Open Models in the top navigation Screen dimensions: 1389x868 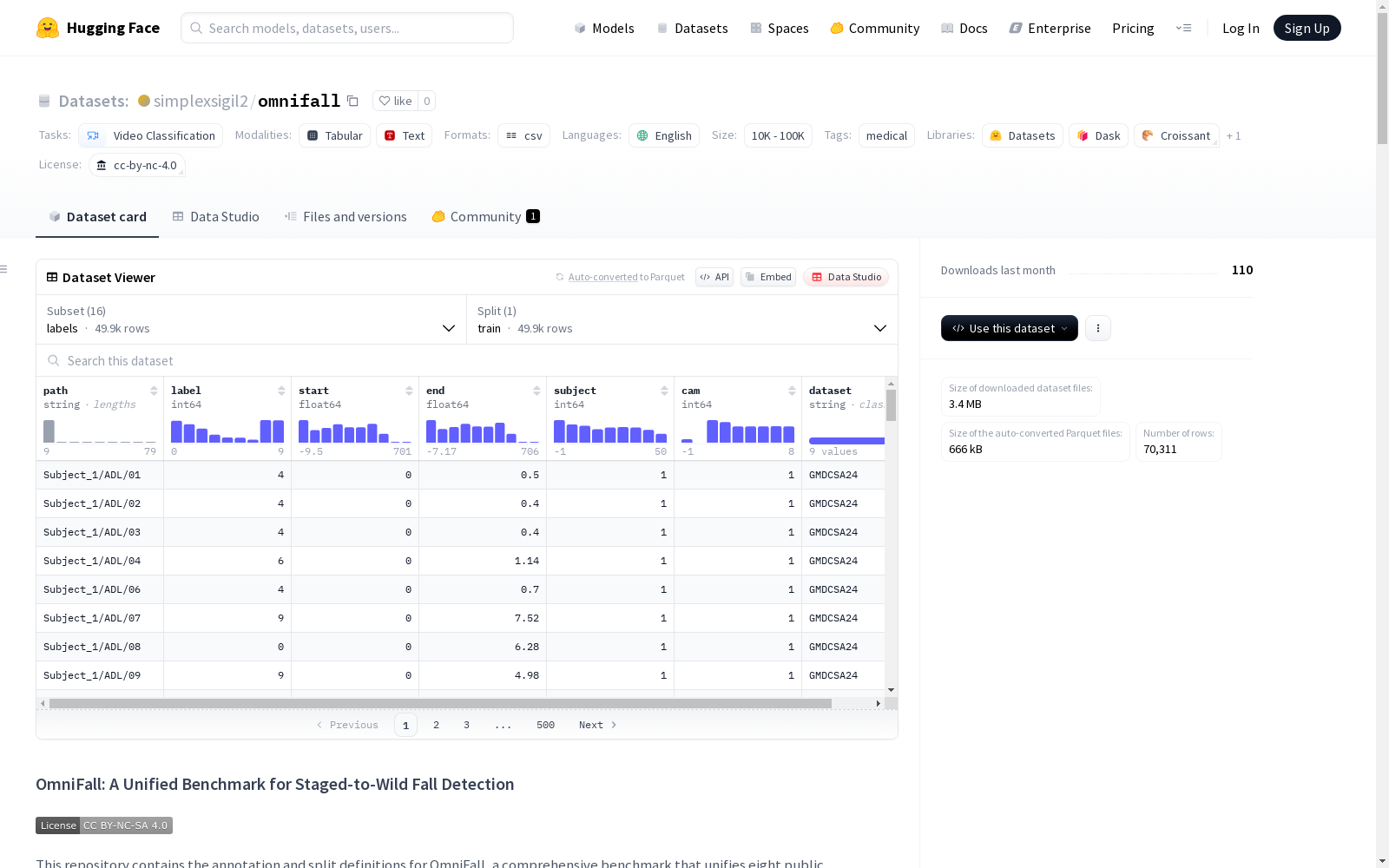[x=604, y=28]
